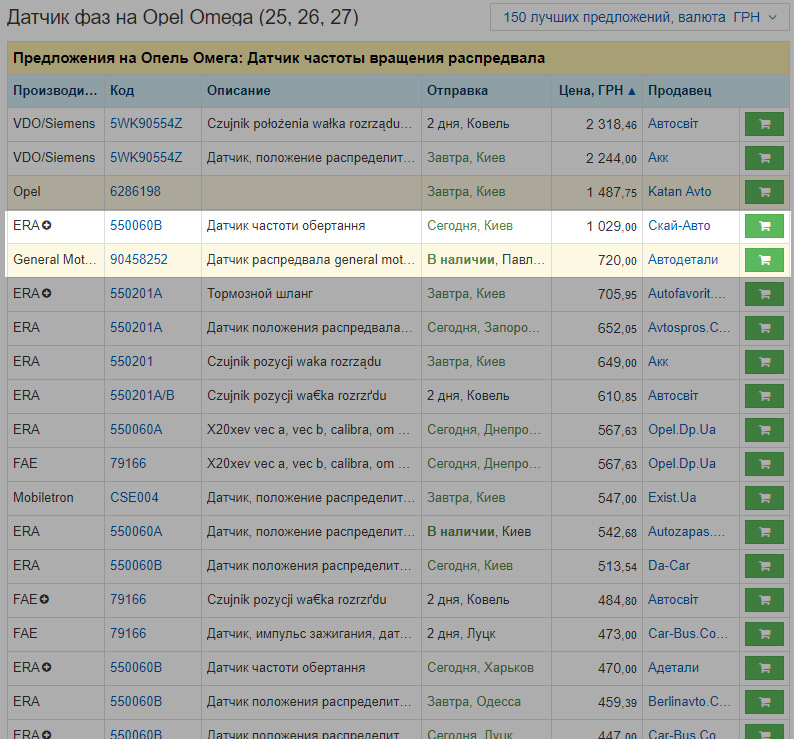Image resolution: width=794 pixels, height=739 pixels.
Task: Click description Тормозной шланг
Action: click(x=260, y=293)
